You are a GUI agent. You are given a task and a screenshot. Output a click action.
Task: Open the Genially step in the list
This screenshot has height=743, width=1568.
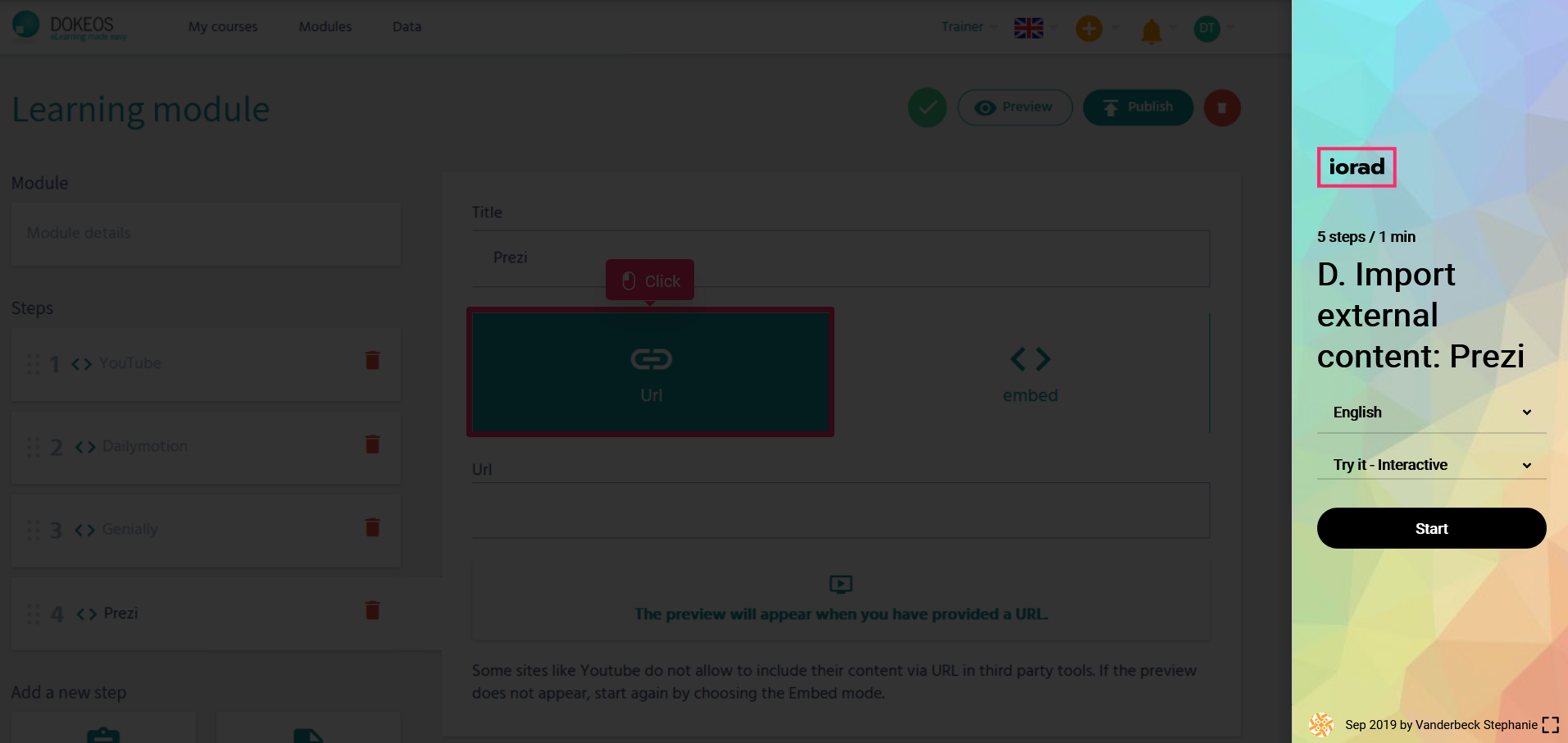click(x=130, y=530)
